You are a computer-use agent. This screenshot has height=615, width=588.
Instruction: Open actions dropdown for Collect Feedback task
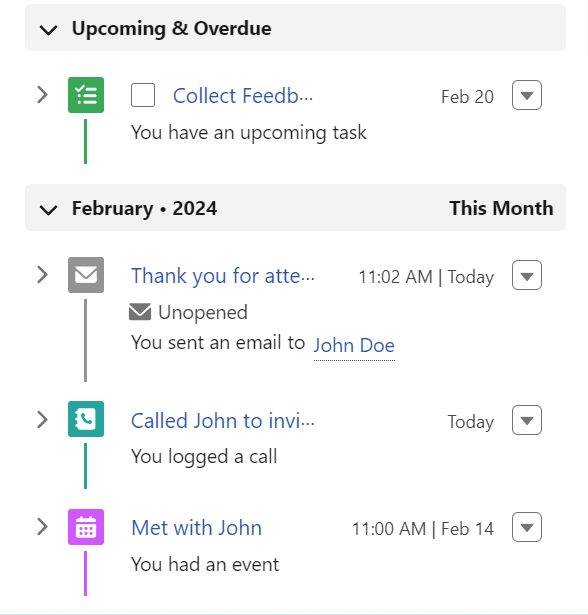[x=527, y=95]
